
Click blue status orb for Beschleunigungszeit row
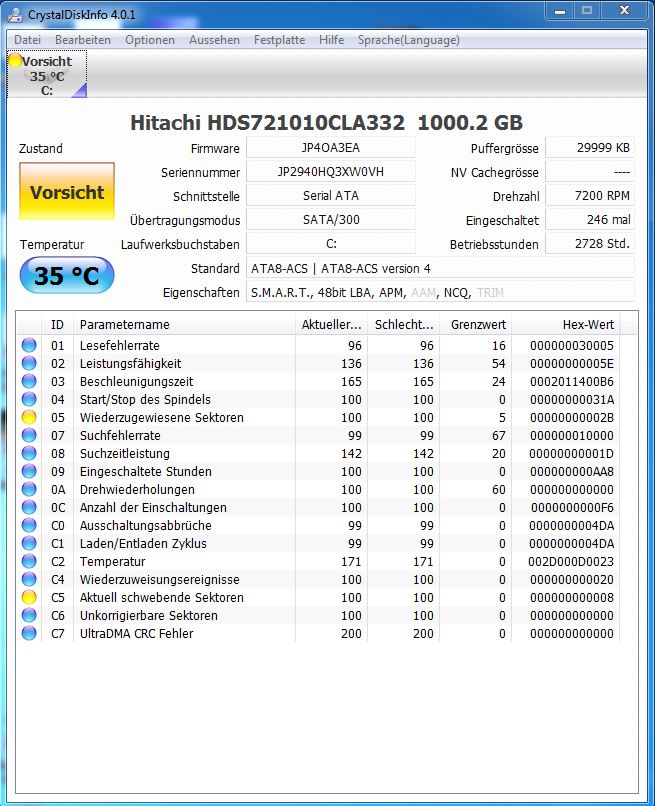(29, 381)
